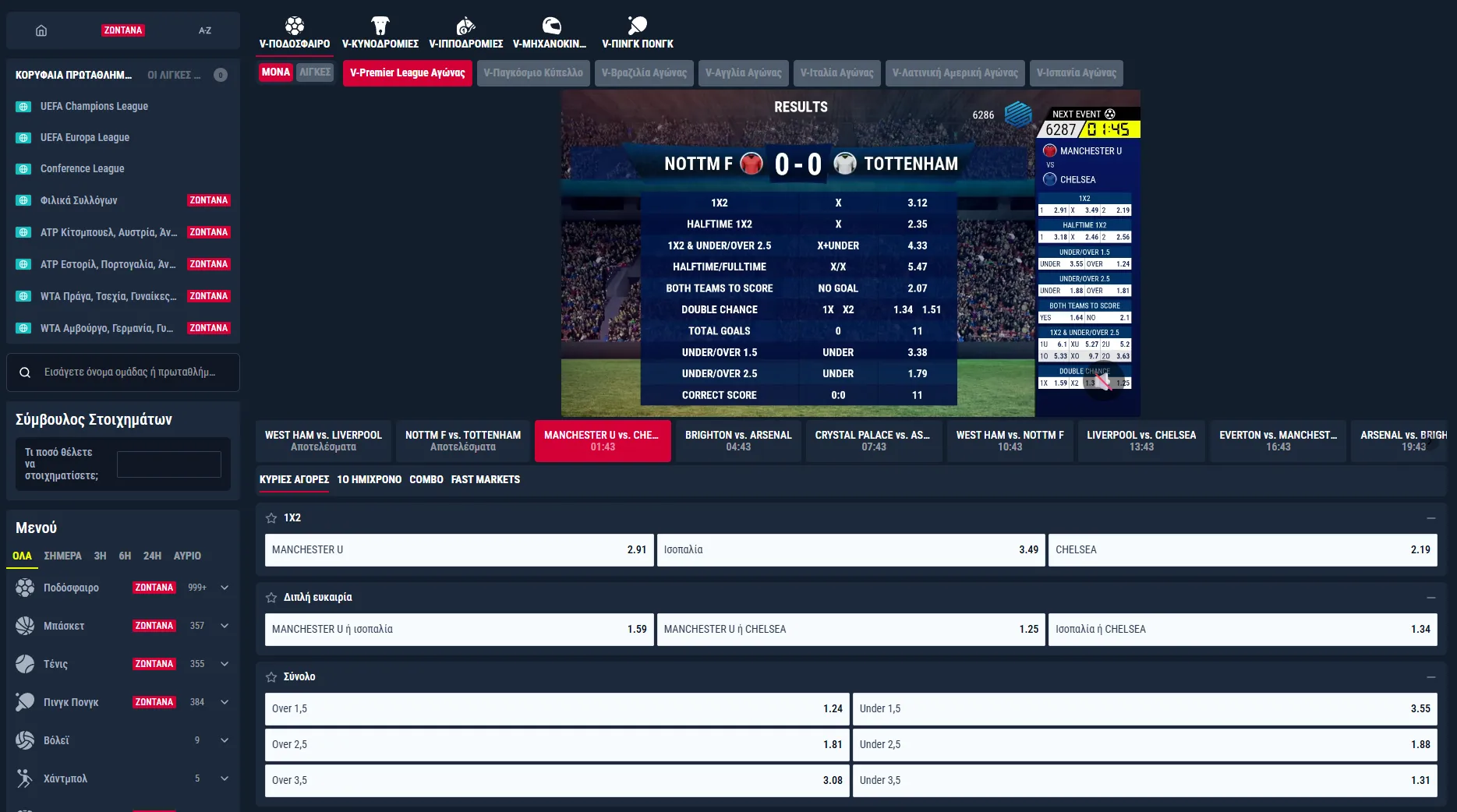Click the Φιλικά Συλλόγων globe icon

23,200
